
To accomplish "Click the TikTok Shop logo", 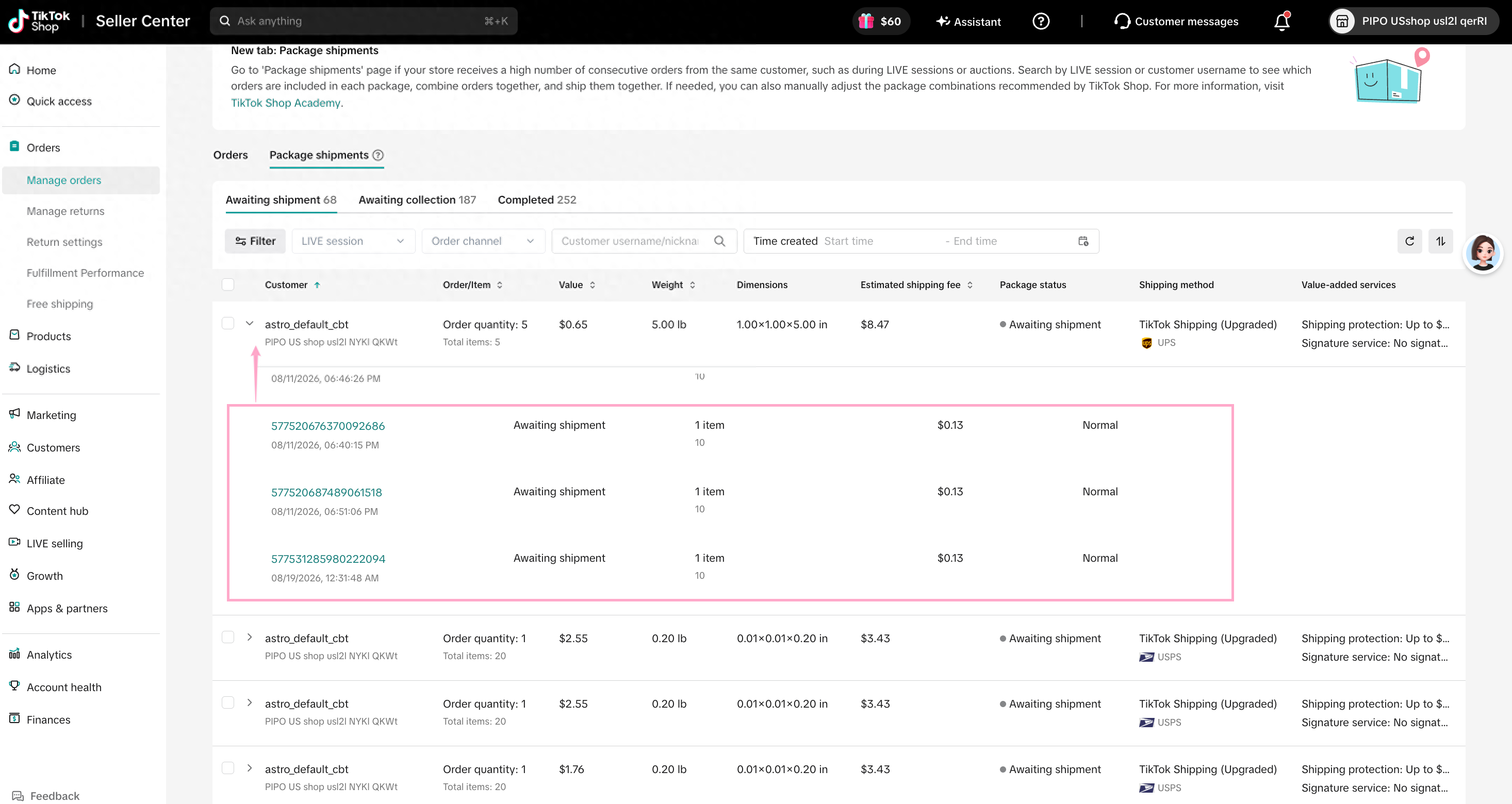I will (x=39, y=21).
